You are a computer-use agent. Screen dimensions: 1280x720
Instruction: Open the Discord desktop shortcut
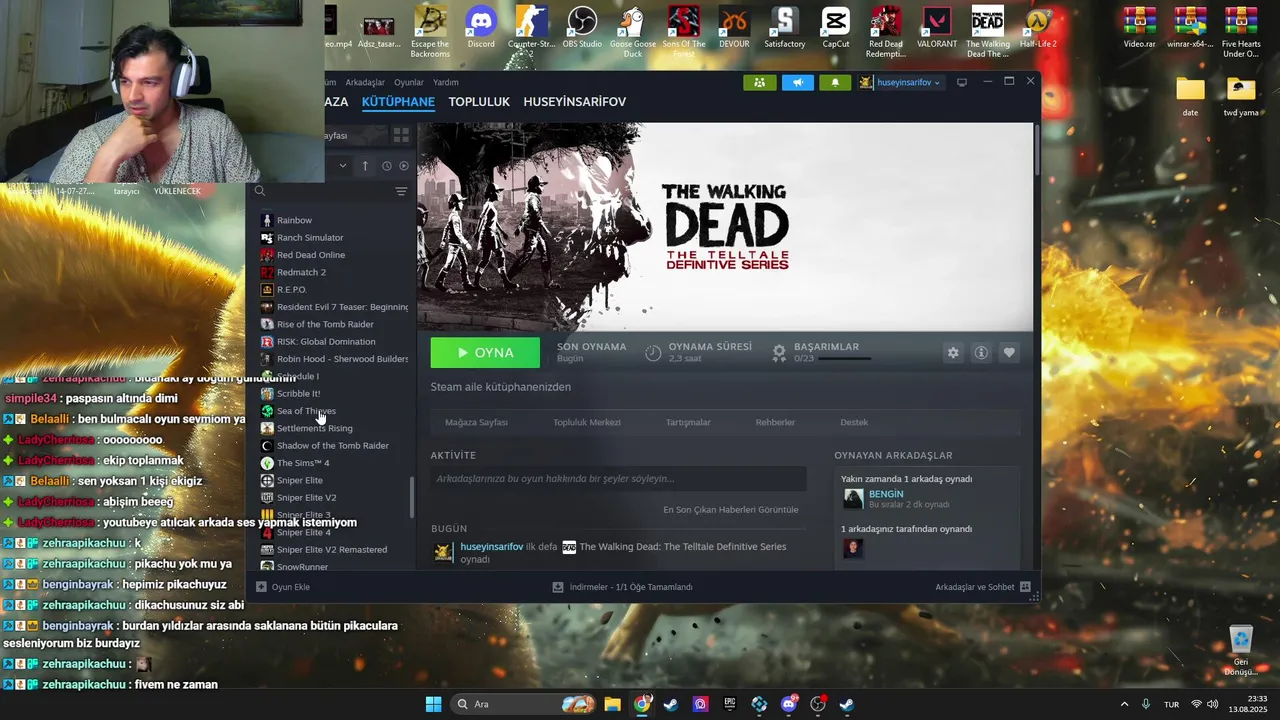(x=481, y=28)
